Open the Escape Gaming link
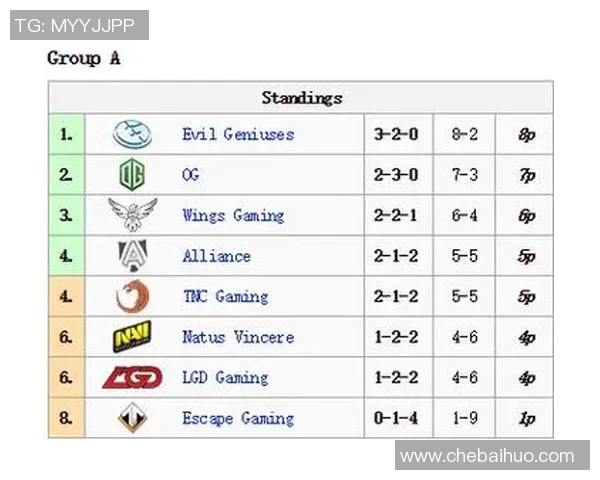This screenshot has height=480, width=600. coord(238,418)
